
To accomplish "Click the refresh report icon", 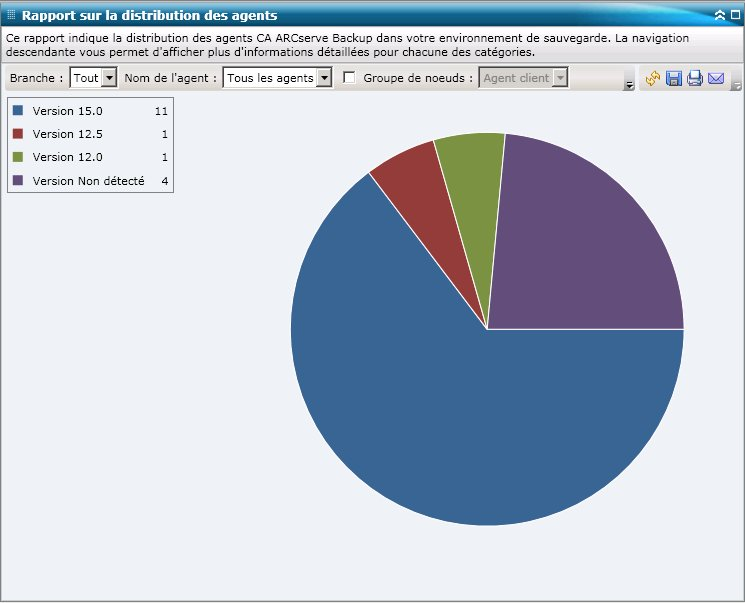I will click(654, 78).
